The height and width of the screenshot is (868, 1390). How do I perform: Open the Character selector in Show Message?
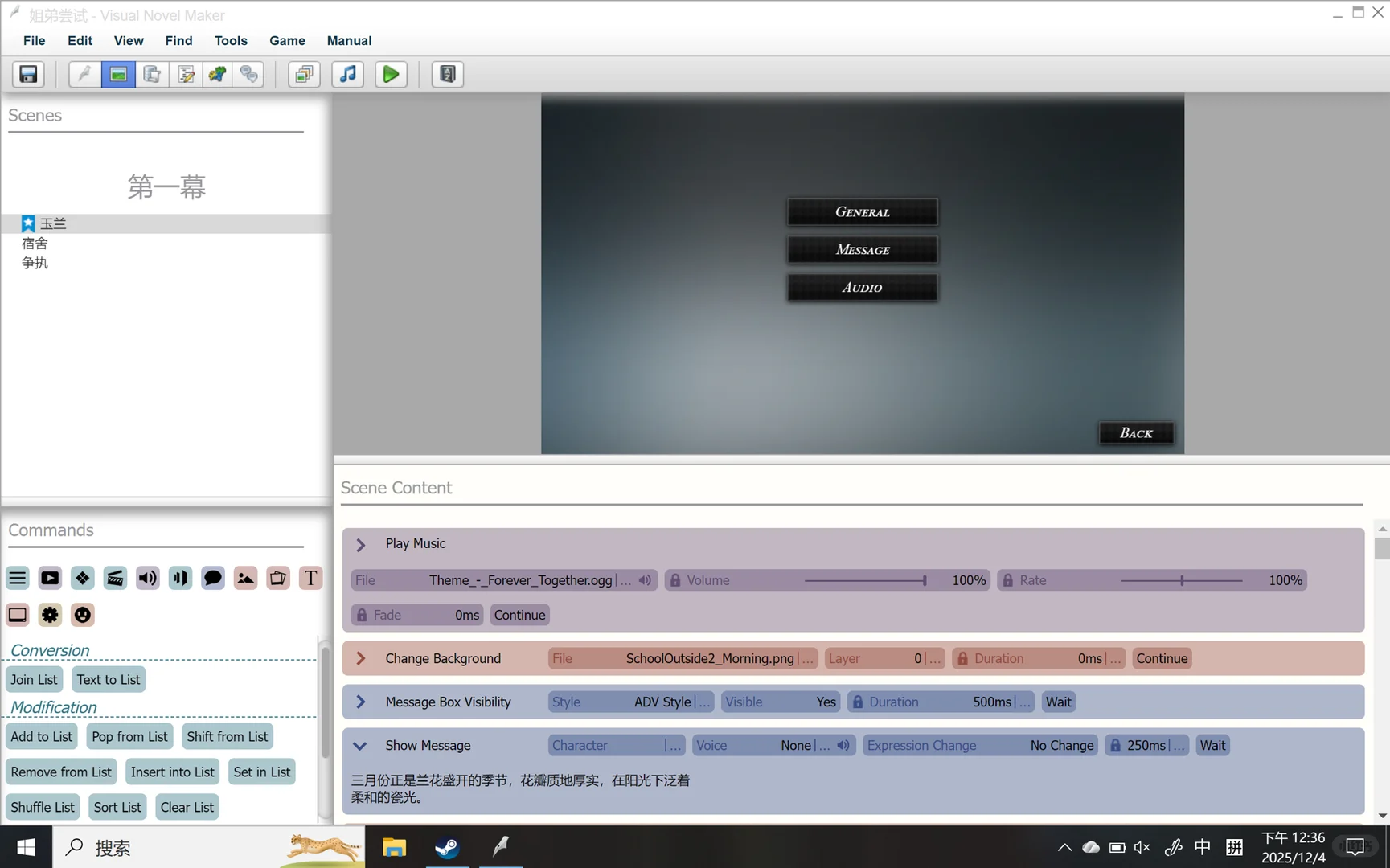[617, 745]
